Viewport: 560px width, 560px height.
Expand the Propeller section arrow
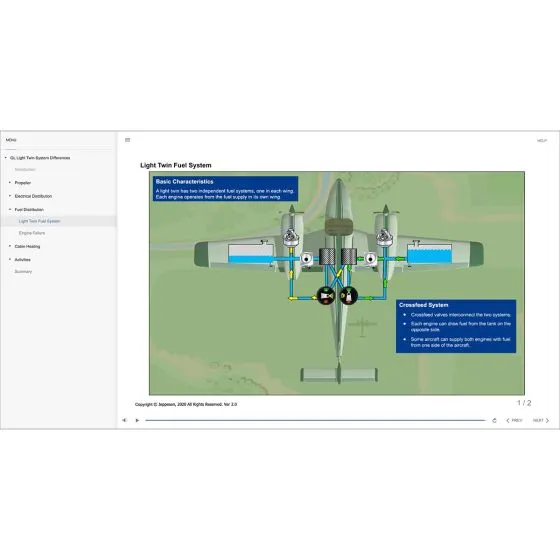click(10, 182)
